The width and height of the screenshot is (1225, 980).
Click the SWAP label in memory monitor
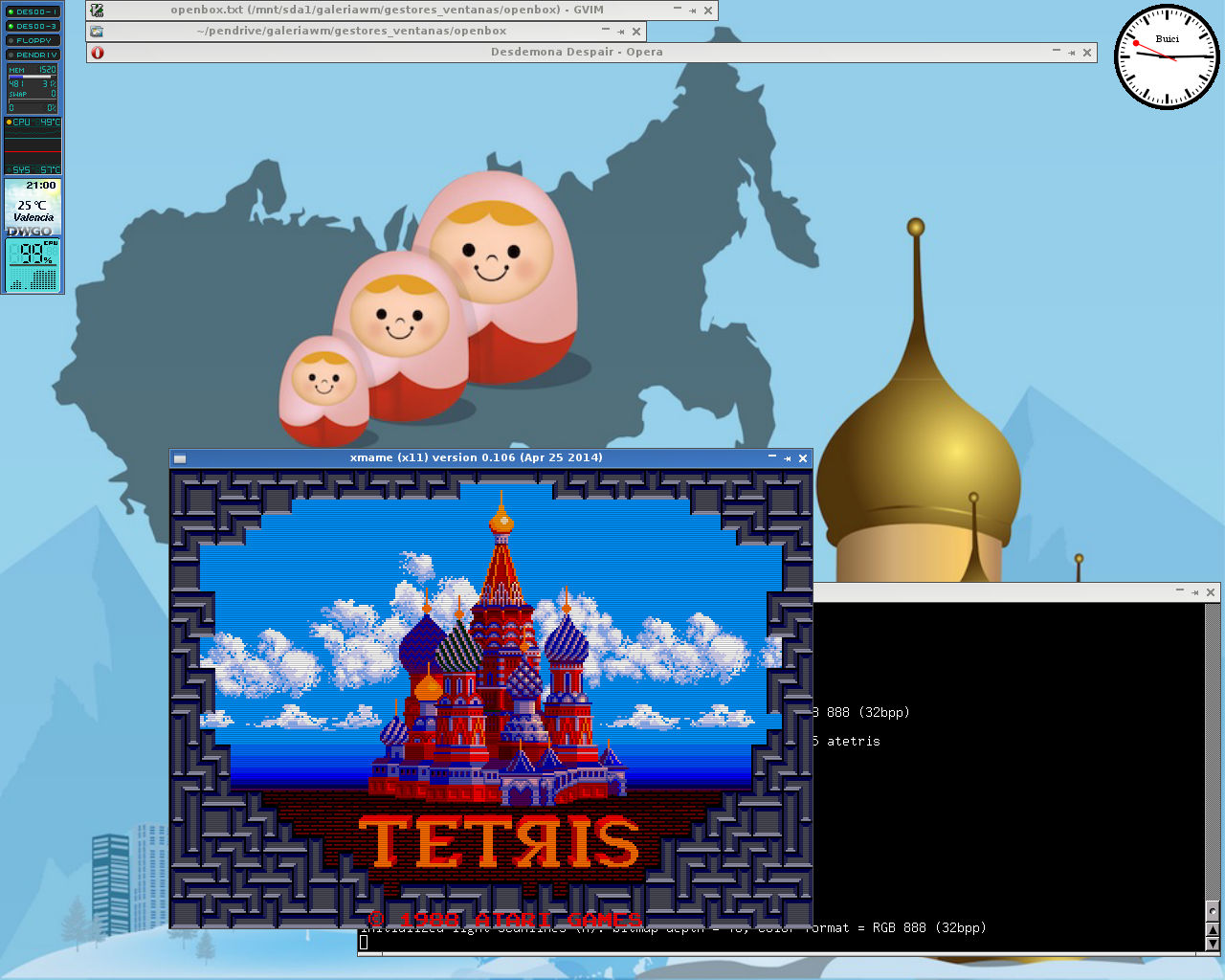coord(18,94)
